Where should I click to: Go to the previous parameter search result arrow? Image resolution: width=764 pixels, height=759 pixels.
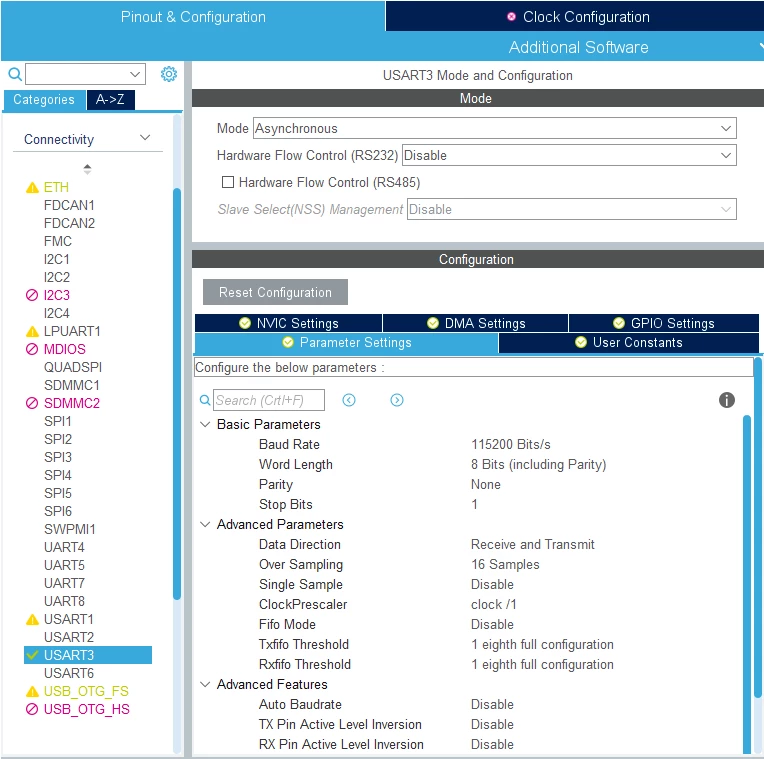(349, 400)
